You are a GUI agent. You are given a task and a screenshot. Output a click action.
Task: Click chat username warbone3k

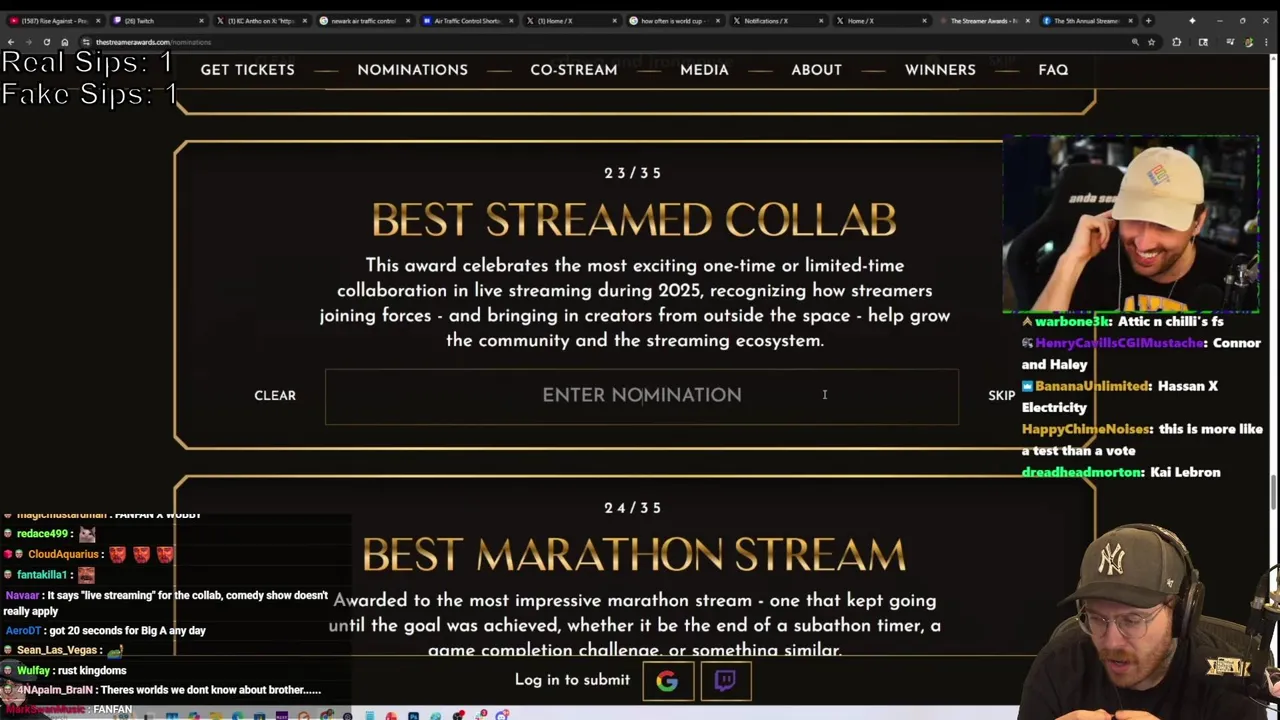[1072, 322]
